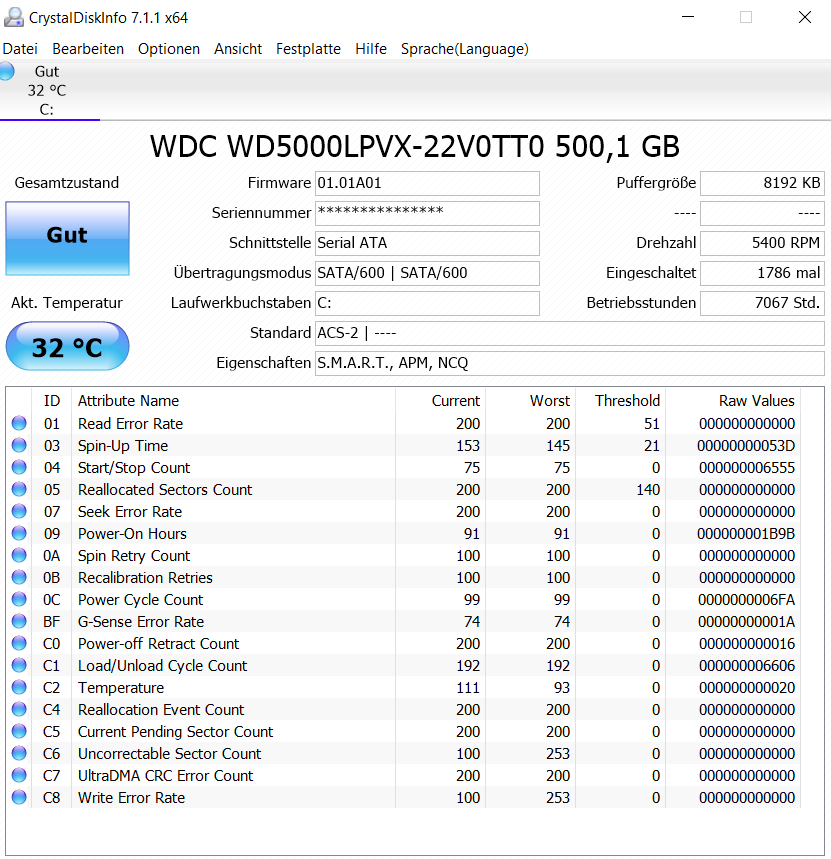Open the Optionen menu
The image size is (831, 859).
point(169,49)
